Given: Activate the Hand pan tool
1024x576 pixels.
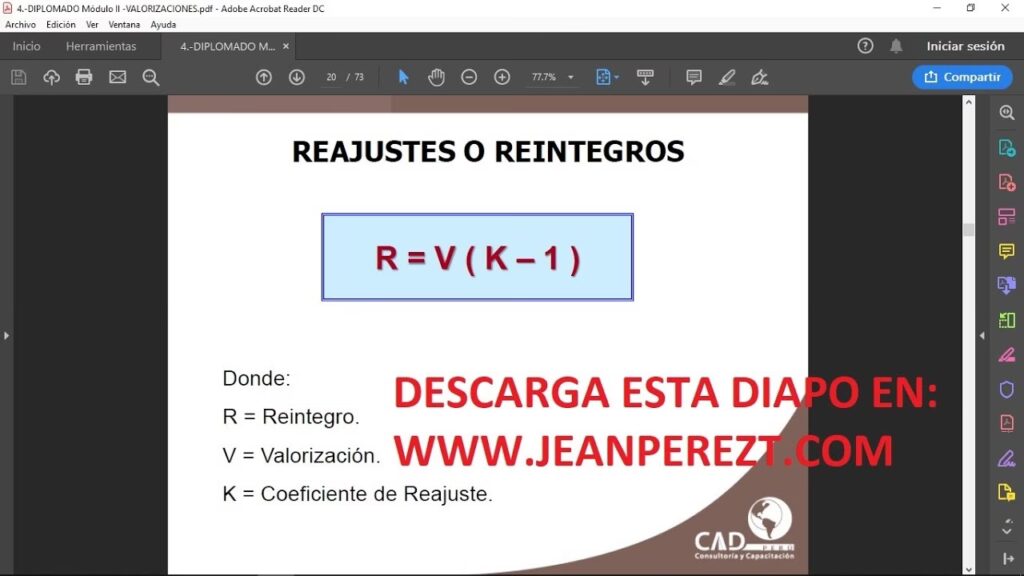Looking at the screenshot, I should pos(436,77).
